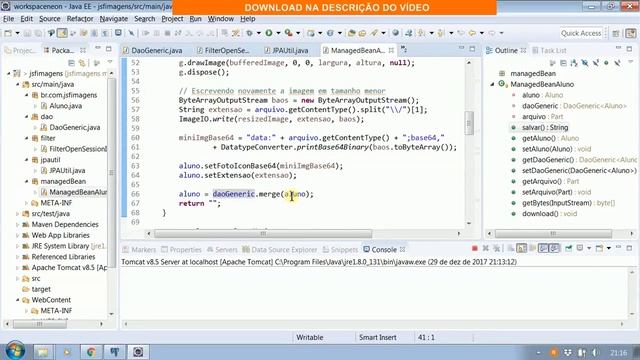Screen dimensions: 640x360
Task: Open the Project menu
Action: 172,19
